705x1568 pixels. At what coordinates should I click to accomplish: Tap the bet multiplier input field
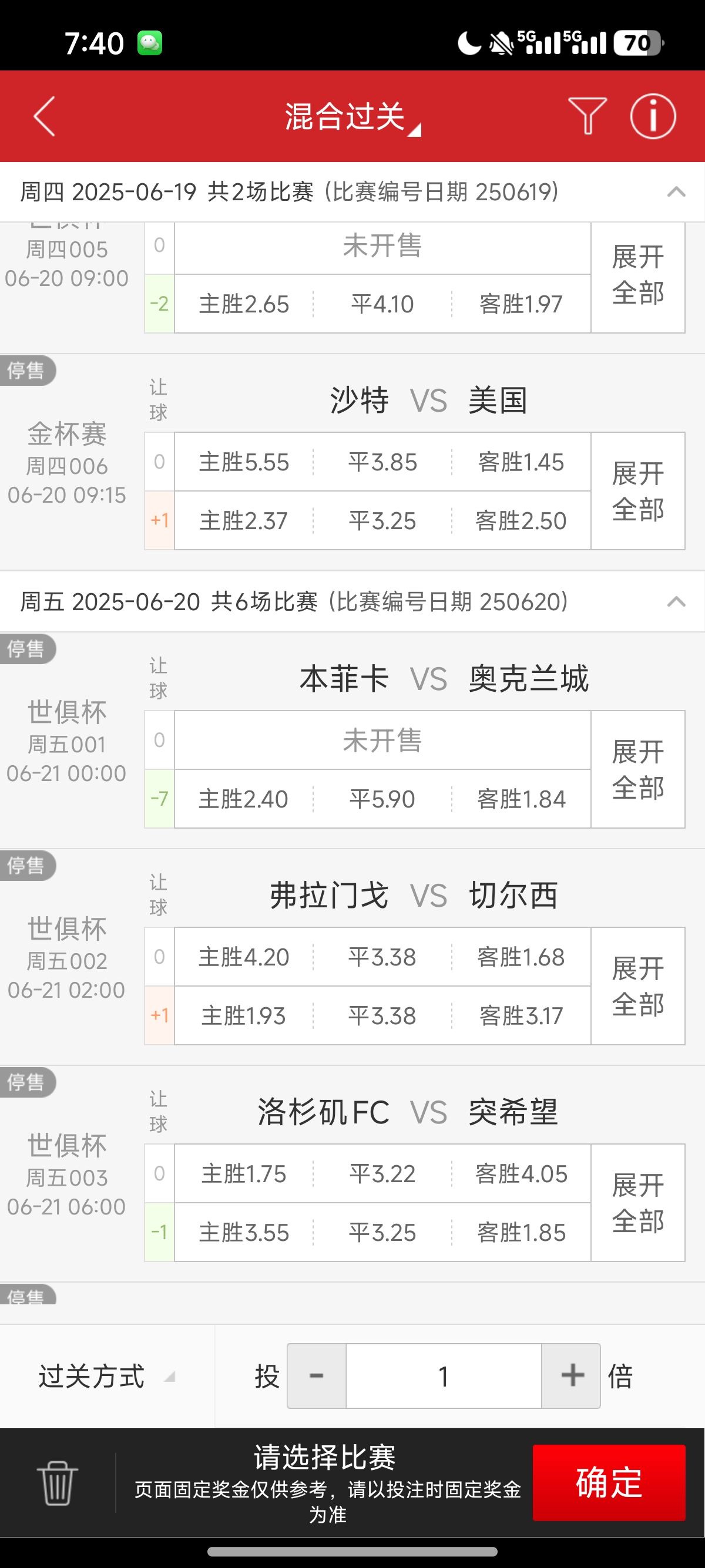[444, 1375]
